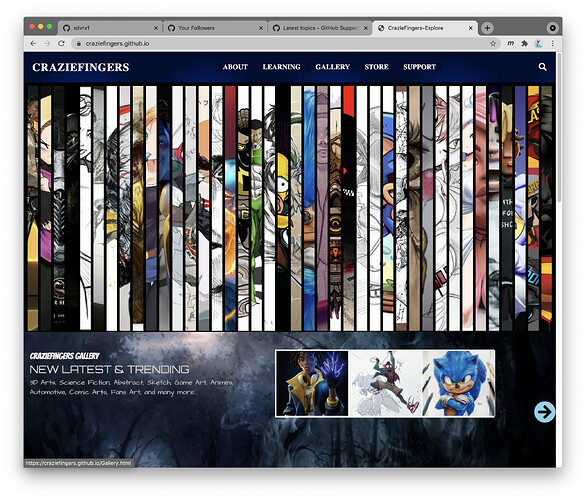Screen dimensions: 587x500
Task: Click the page vertical scrollbar
Action: [559, 127]
